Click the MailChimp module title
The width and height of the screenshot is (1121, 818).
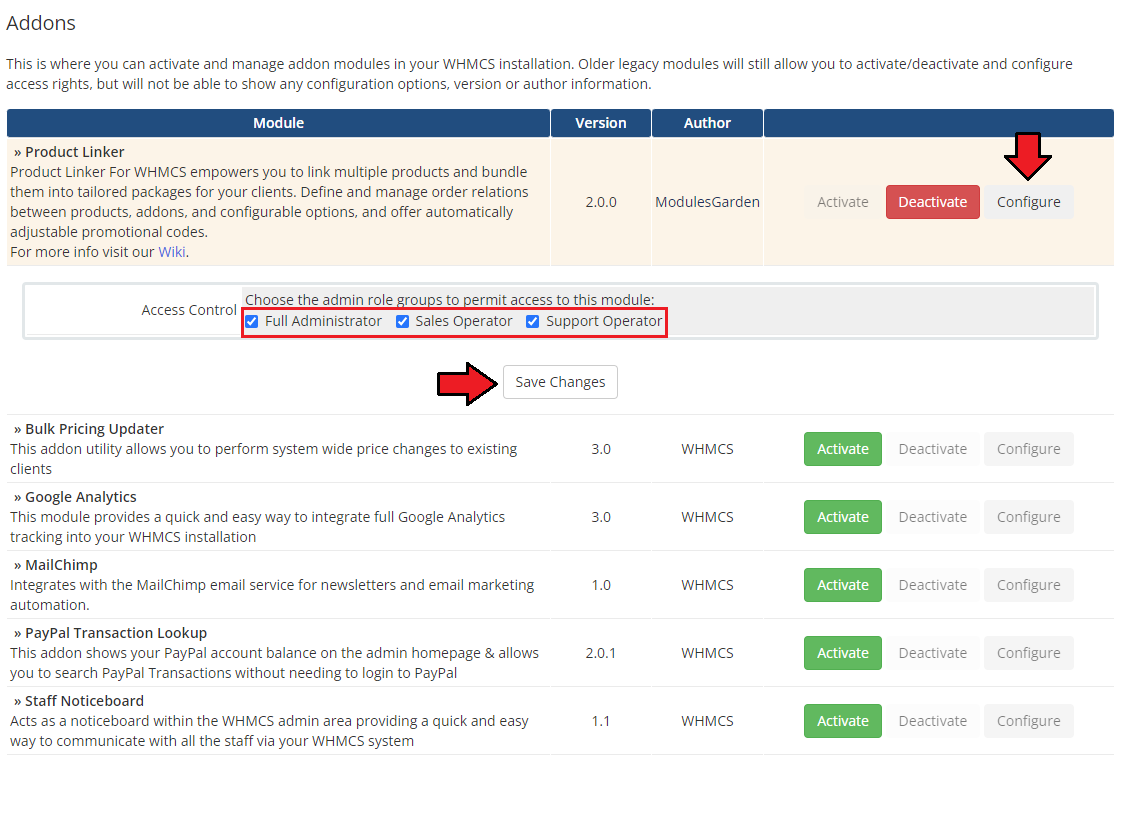(61, 565)
